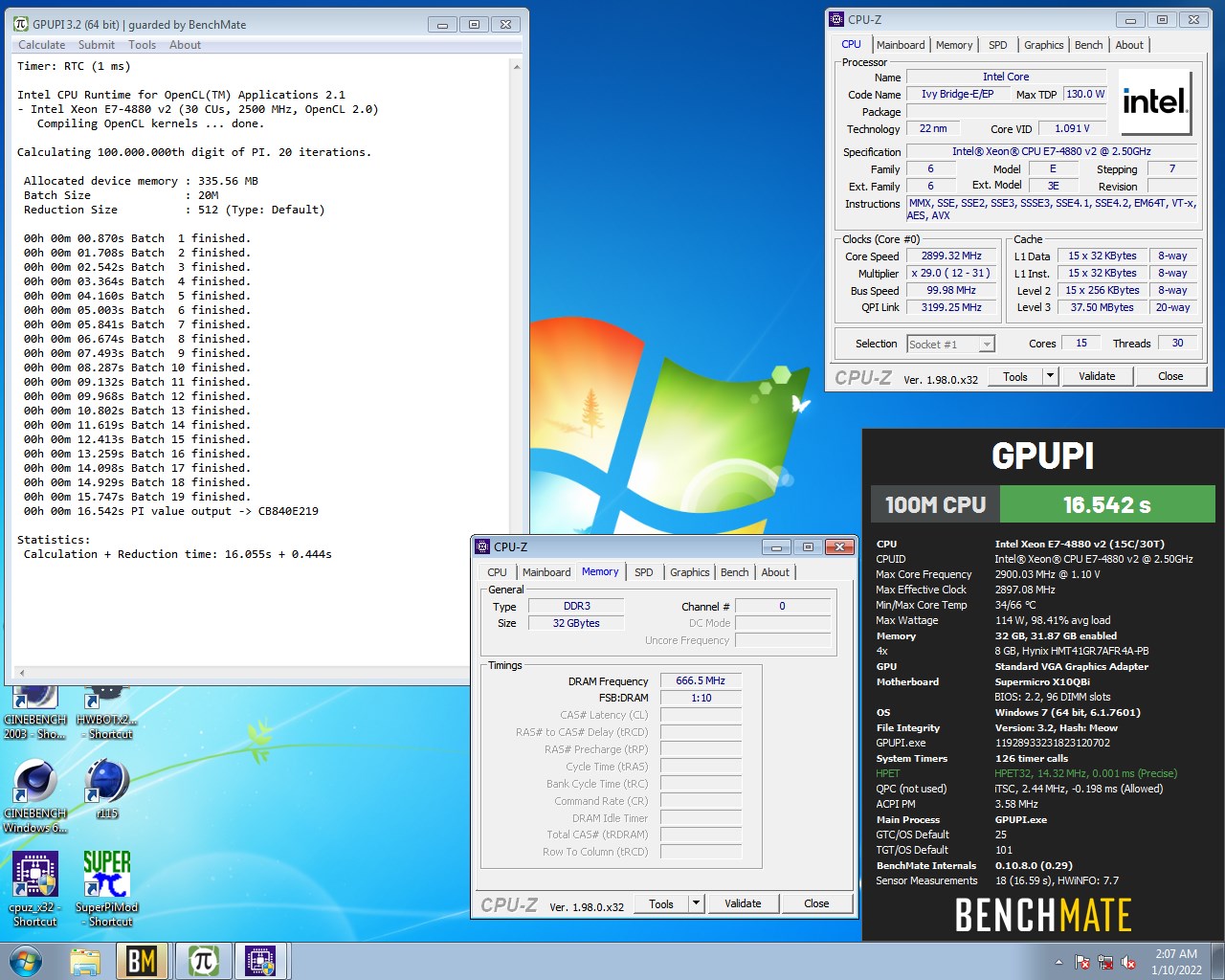Click Validate in top CPU-Z window
Viewport: 1225px width, 980px height.
pyautogui.click(x=1097, y=377)
